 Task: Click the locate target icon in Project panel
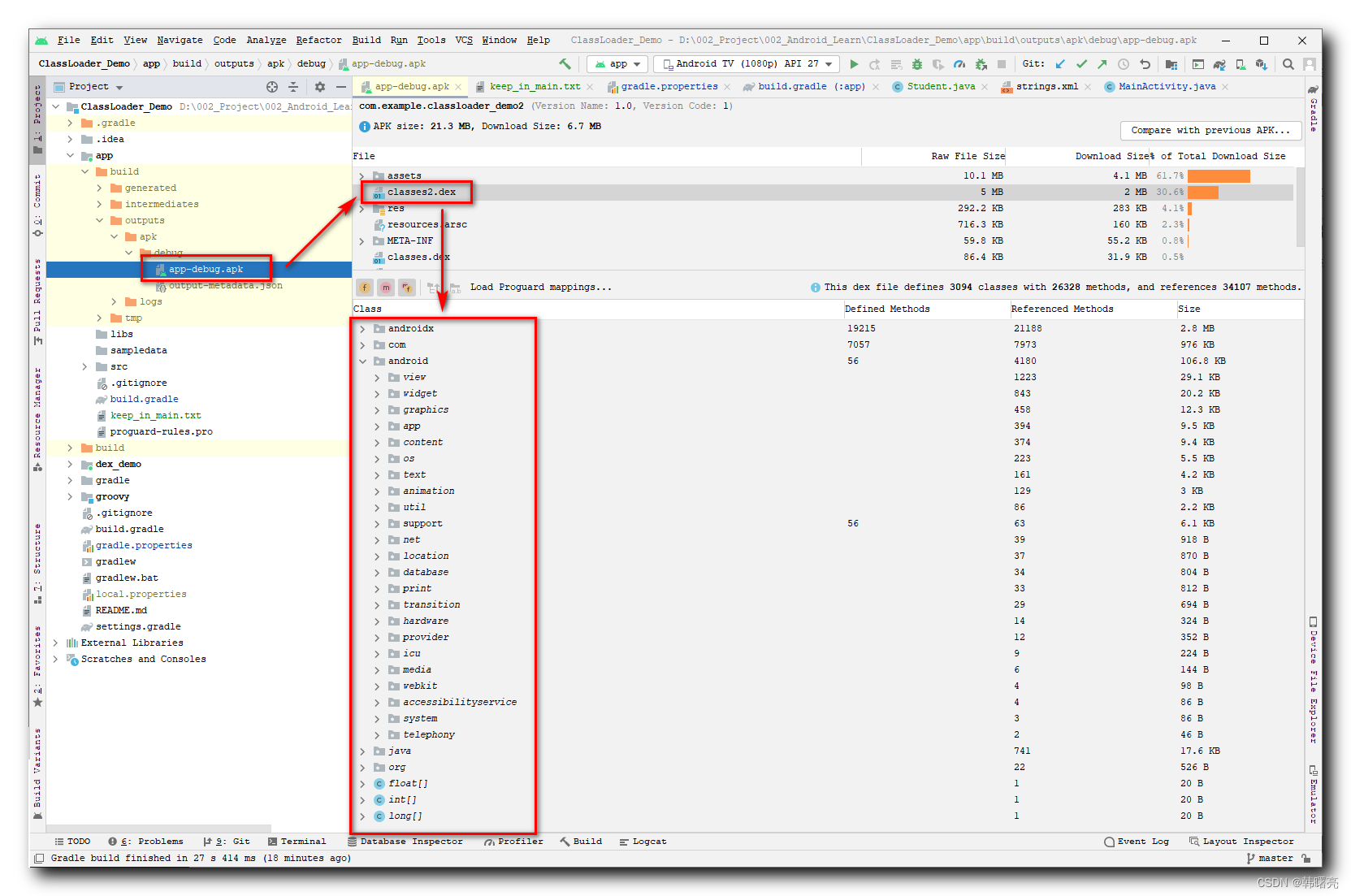(272, 86)
